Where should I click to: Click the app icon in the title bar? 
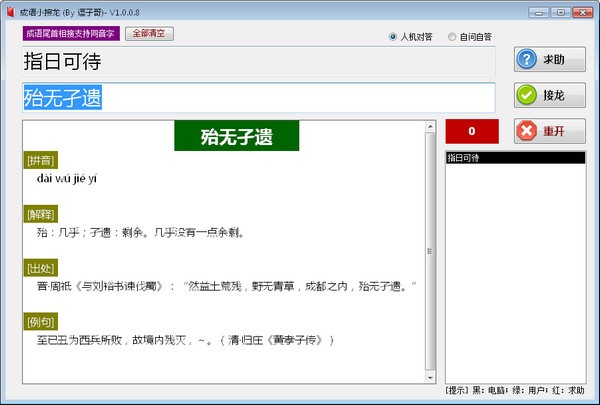(x=9, y=11)
